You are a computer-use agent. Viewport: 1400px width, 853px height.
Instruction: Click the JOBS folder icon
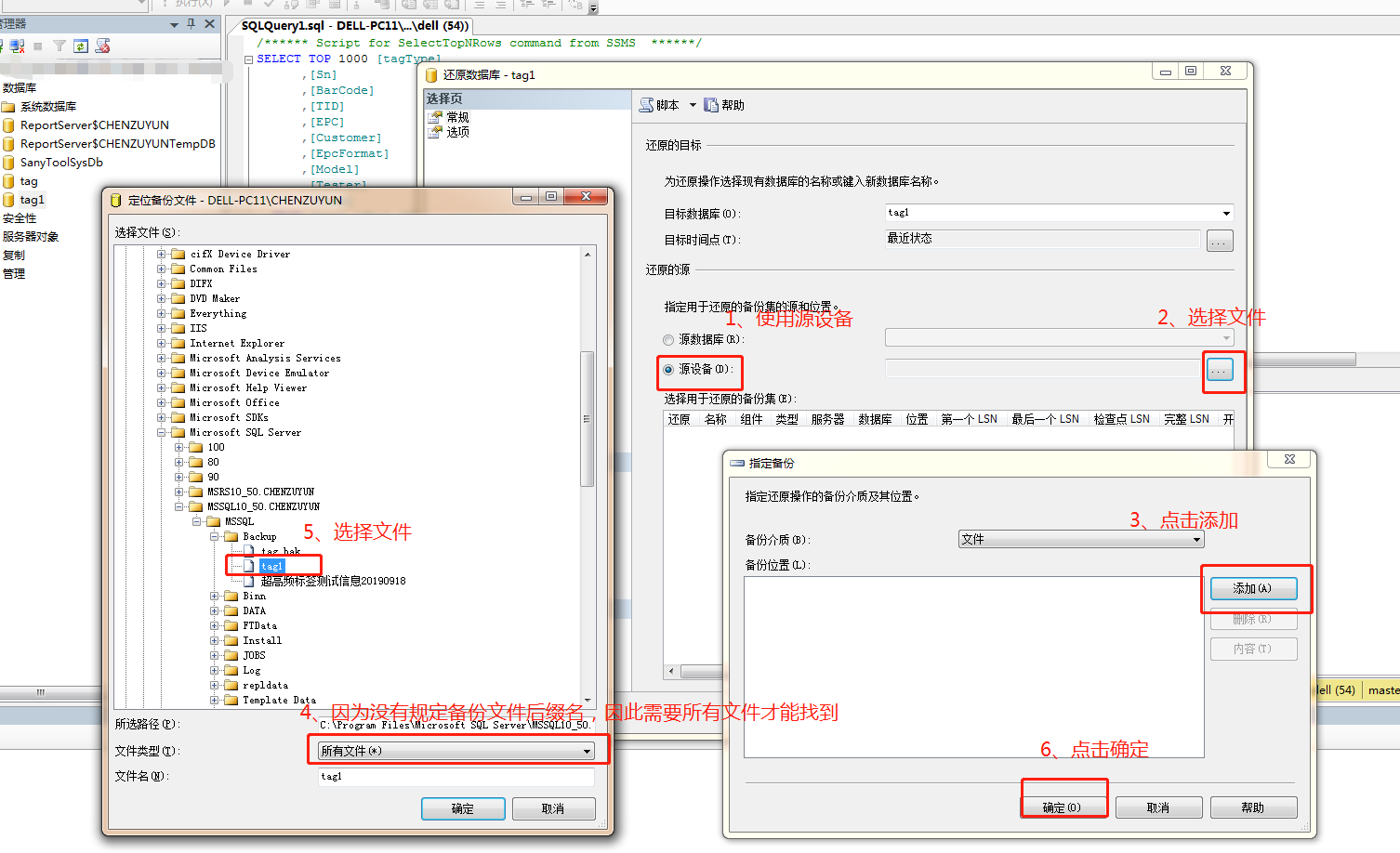pyautogui.click(x=231, y=655)
